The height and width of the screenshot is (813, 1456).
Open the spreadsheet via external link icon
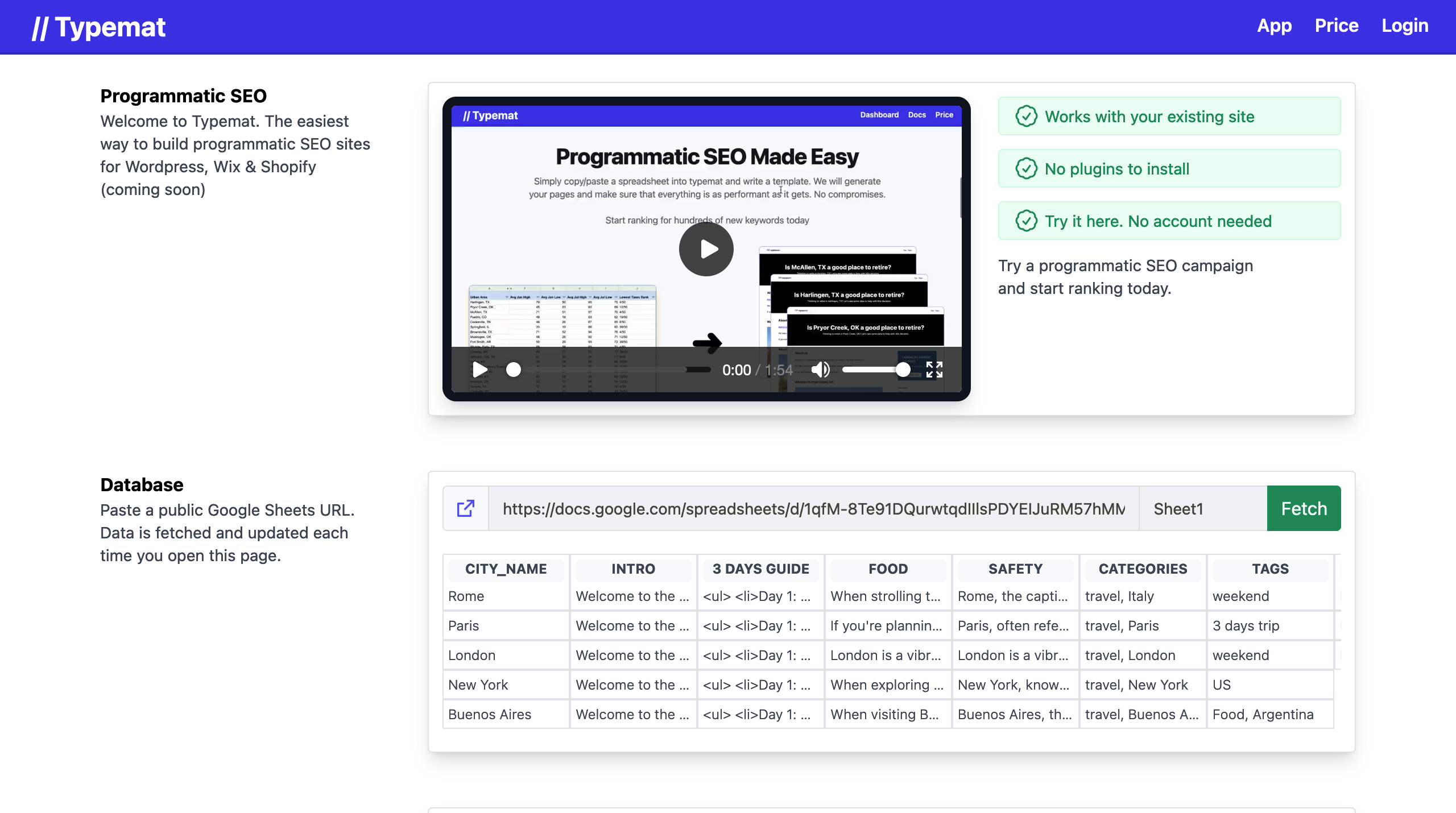(466, 508)
